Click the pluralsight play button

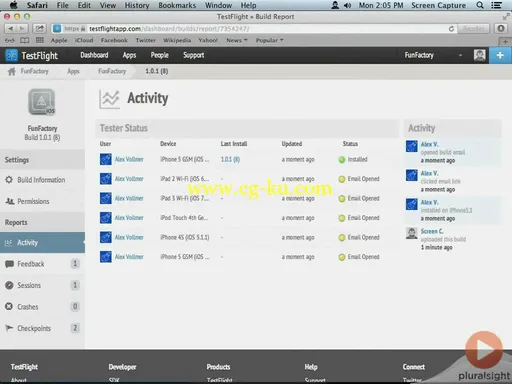484,349
